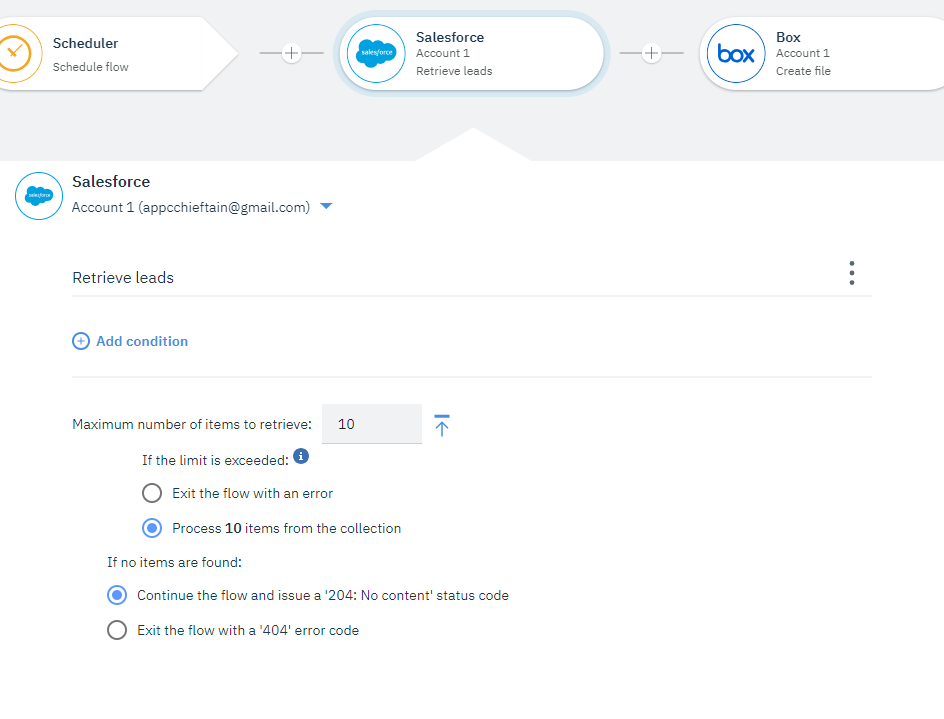Viewport: 944px width, 719px height.
Task: Add a node between Salesforce and Box
Action: click(x=651, y=53)
